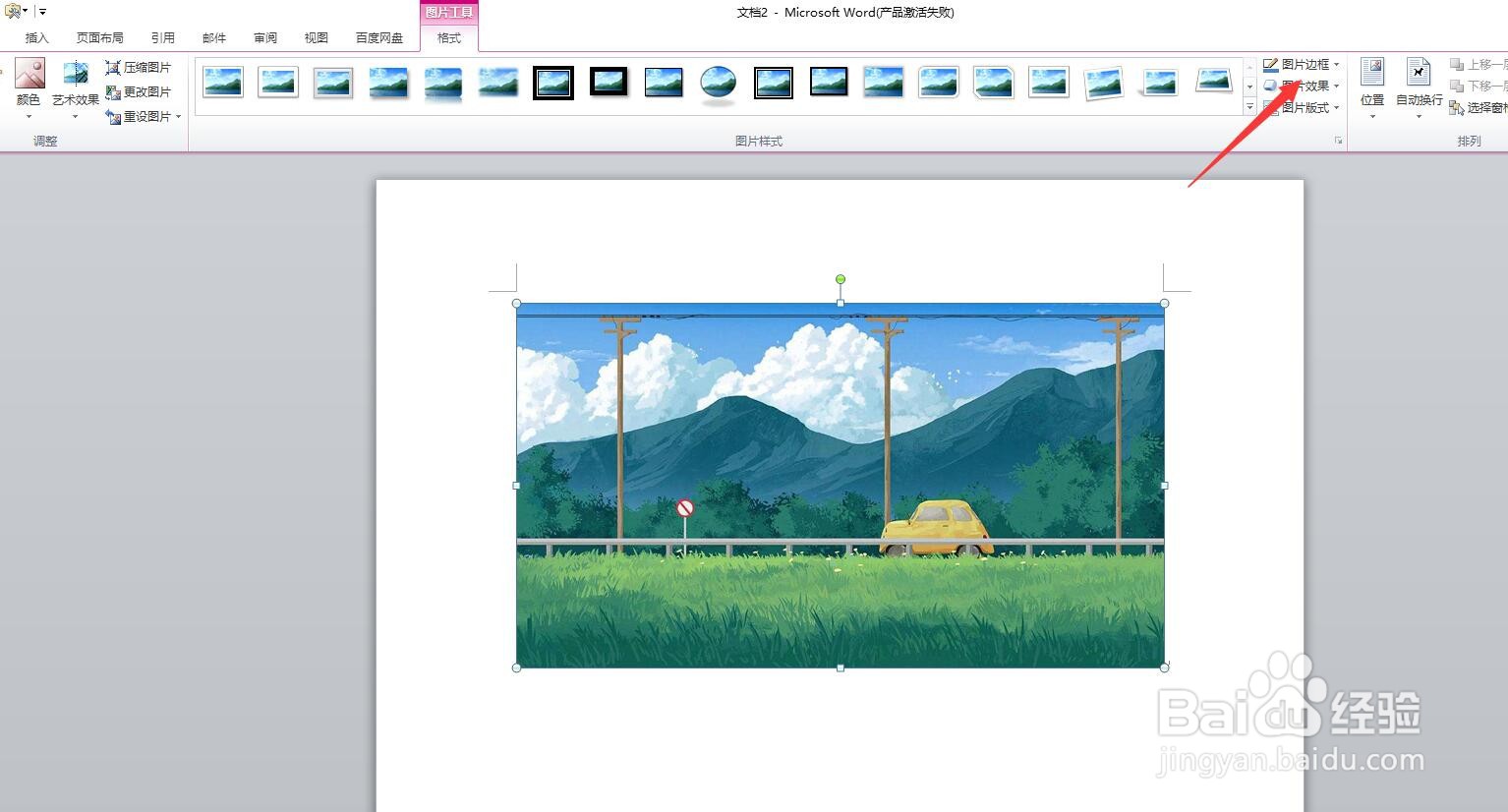1508x812 pixels.
Task: Apply the beveled oval picture style
Action: pos(719,83)
